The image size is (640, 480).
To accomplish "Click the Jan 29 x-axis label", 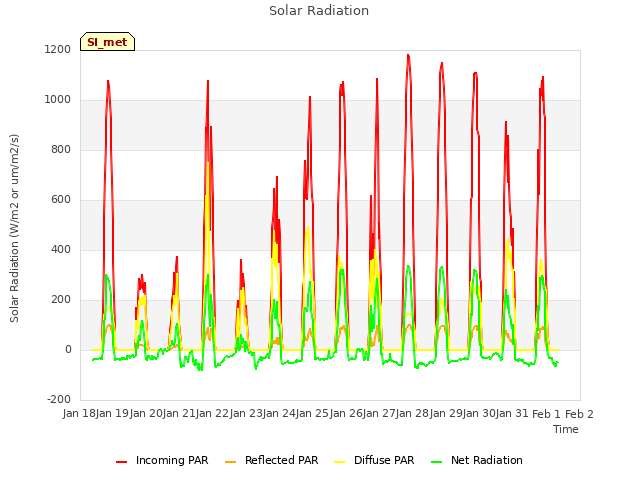I will [x=446, y=414].
